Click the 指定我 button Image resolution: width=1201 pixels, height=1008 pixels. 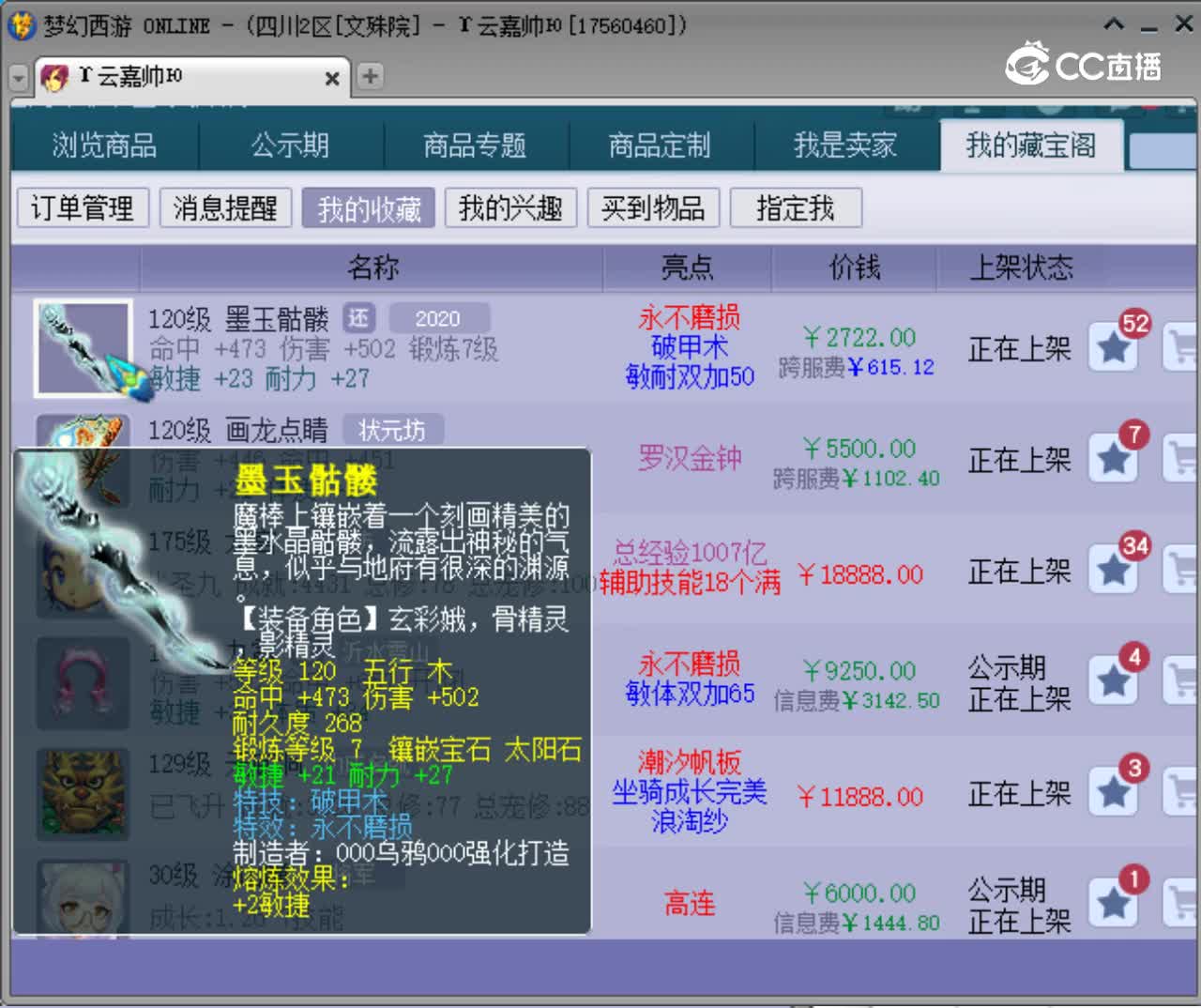click(796, 207)
